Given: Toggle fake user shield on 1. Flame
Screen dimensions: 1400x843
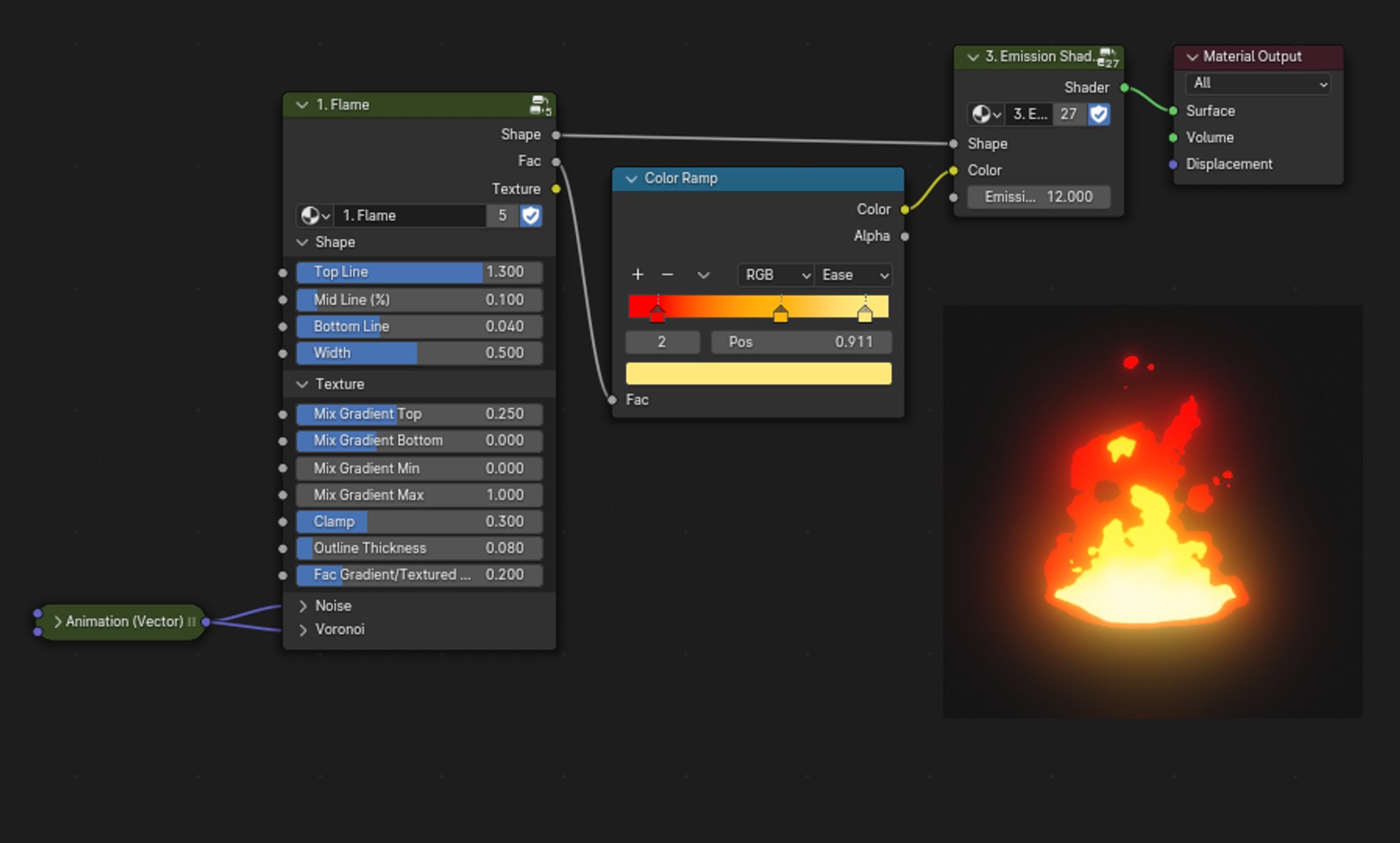Looking at the screenshot, I should 531,215.
